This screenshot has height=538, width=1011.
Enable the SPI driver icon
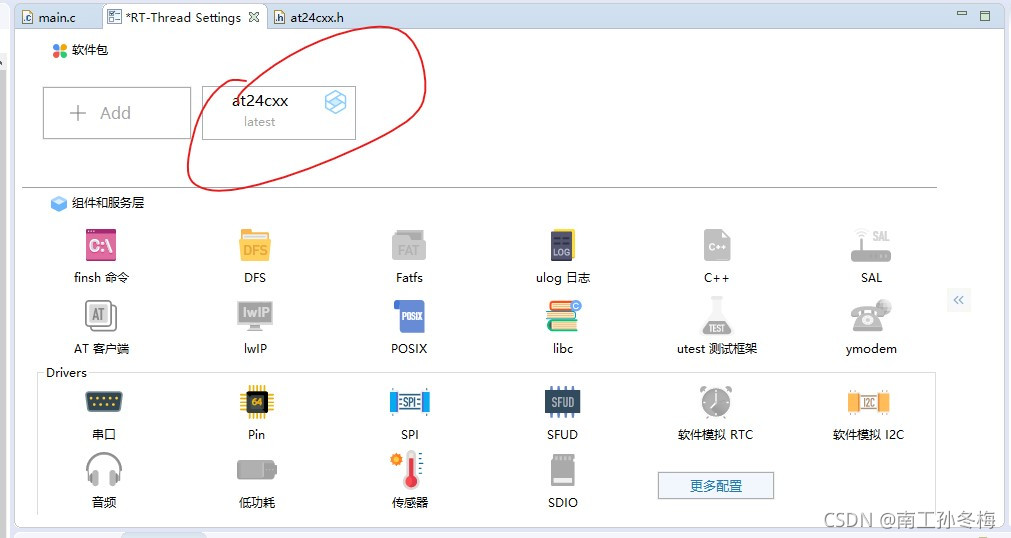pos(409,403)
